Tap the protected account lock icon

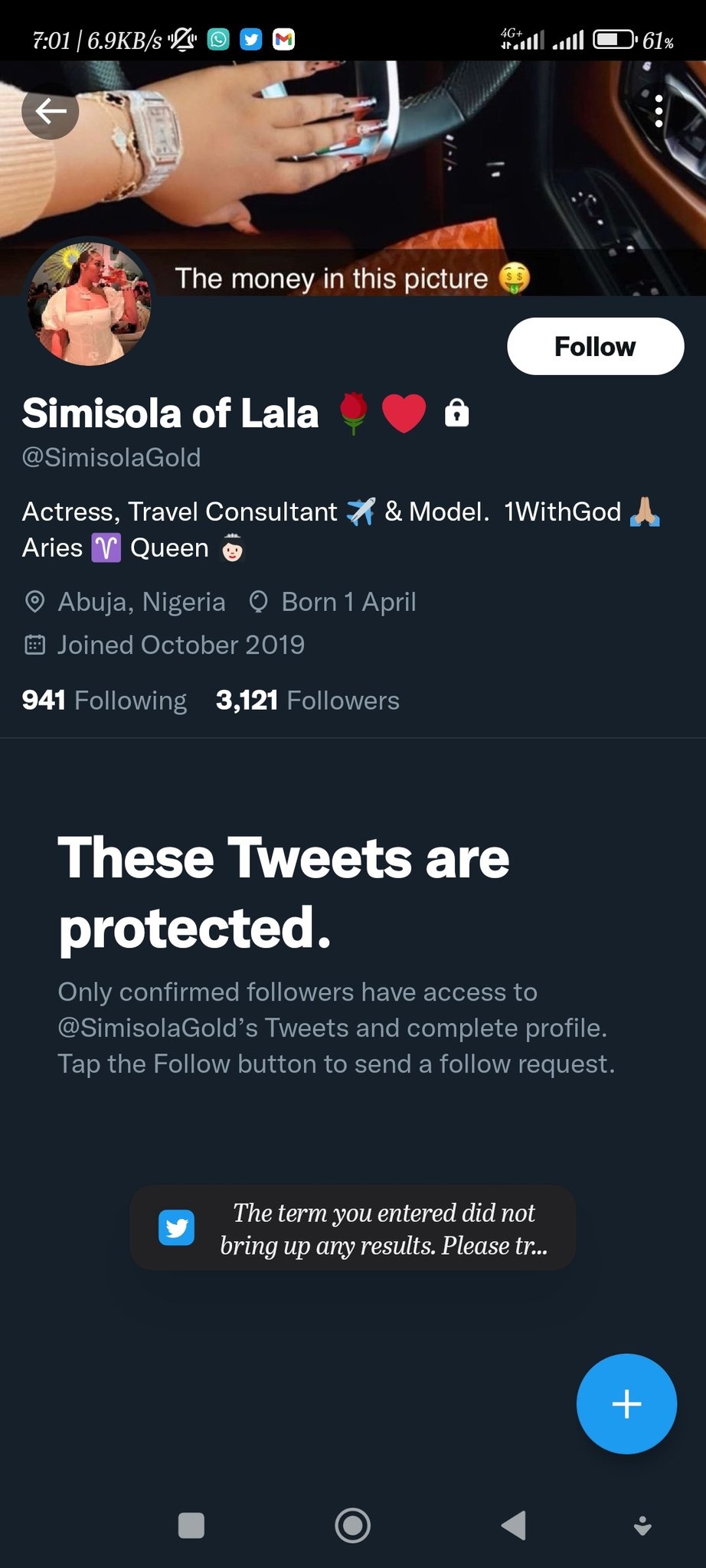pyautogui.click(x=457, y=413)
